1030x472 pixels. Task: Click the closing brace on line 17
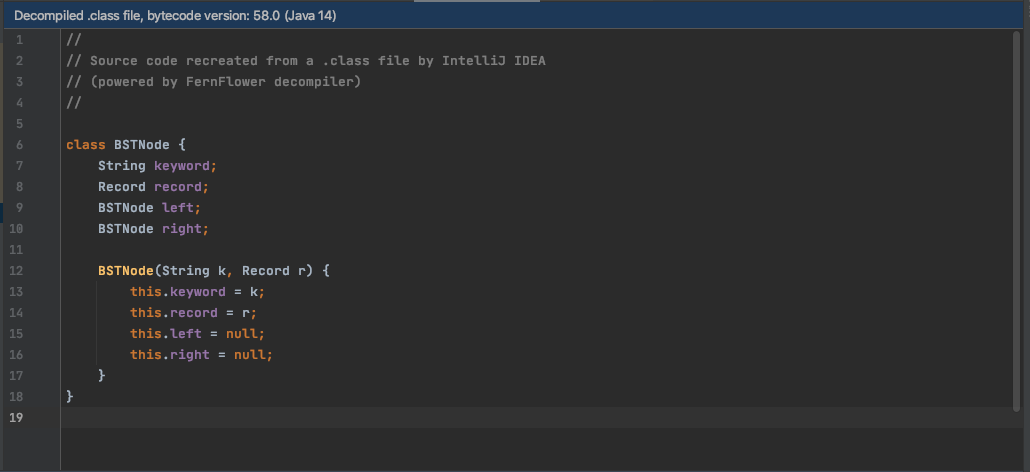click(x=102, y=375)
